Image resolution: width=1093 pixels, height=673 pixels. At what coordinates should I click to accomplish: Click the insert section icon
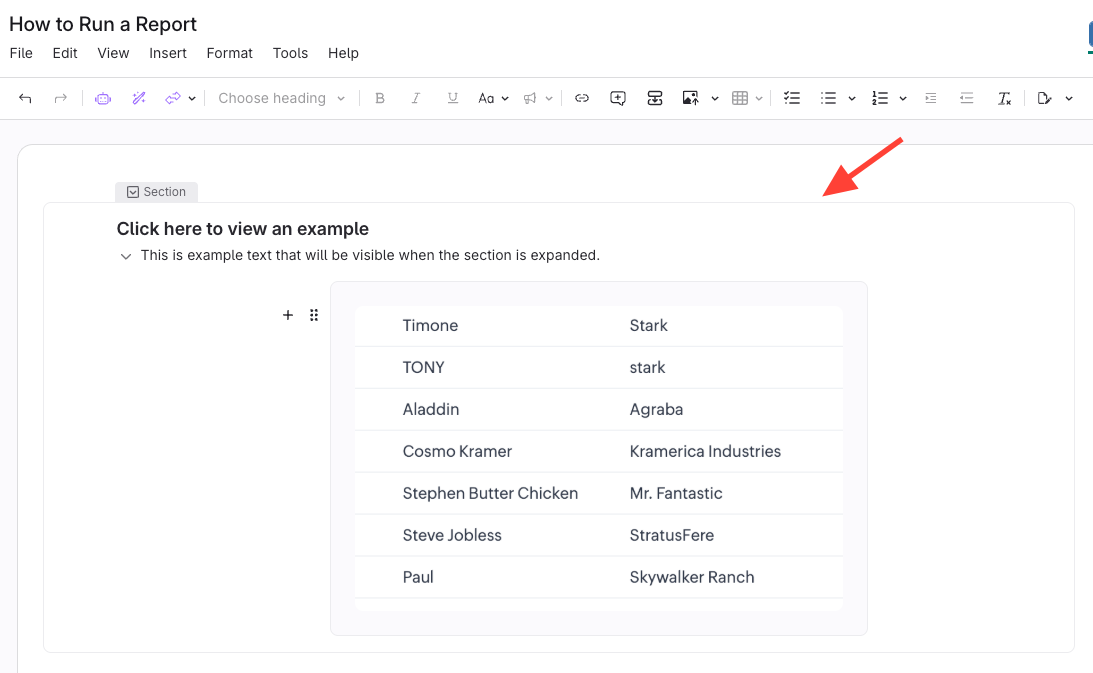click(655, 98)
